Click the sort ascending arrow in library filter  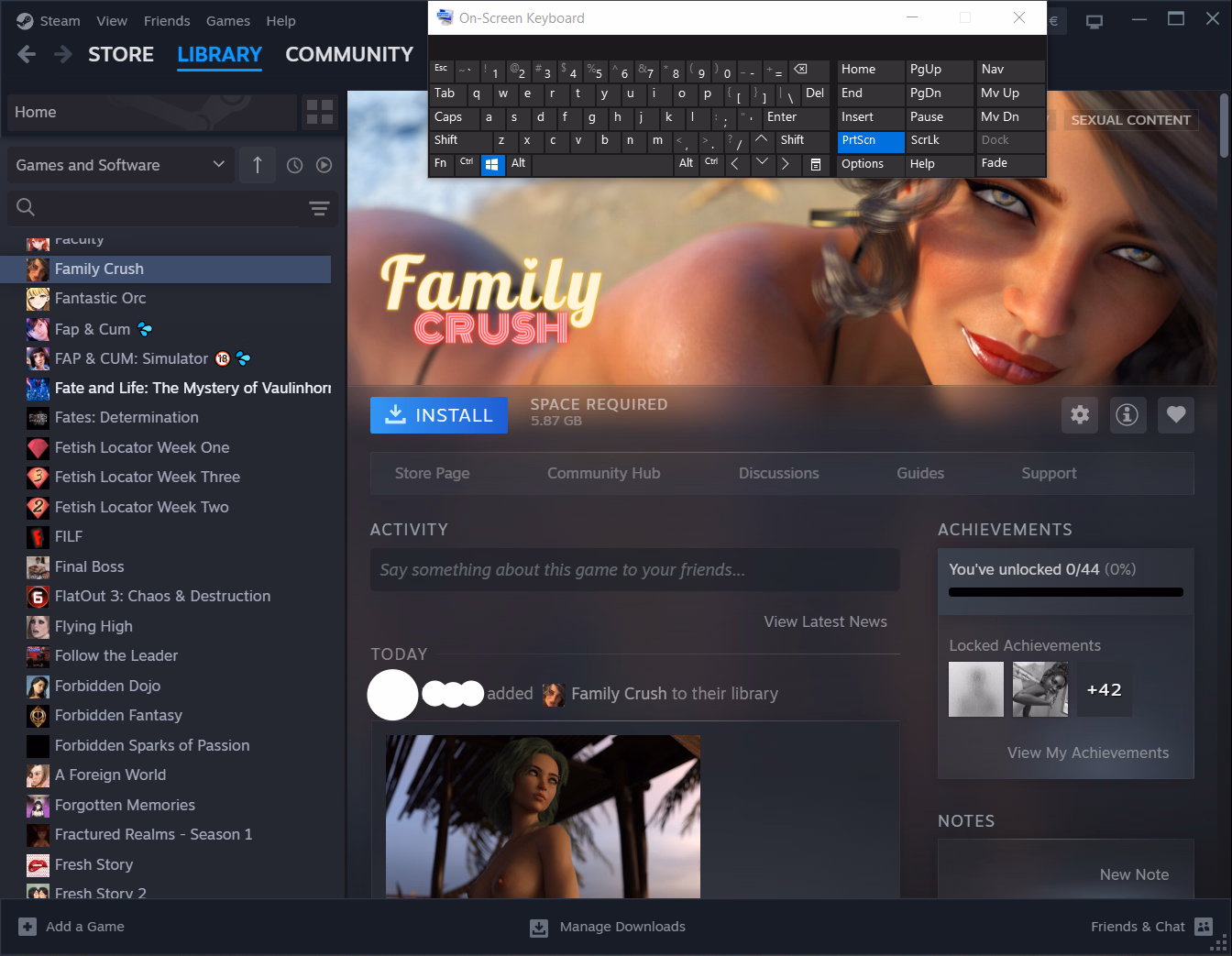tap(258, 165)
